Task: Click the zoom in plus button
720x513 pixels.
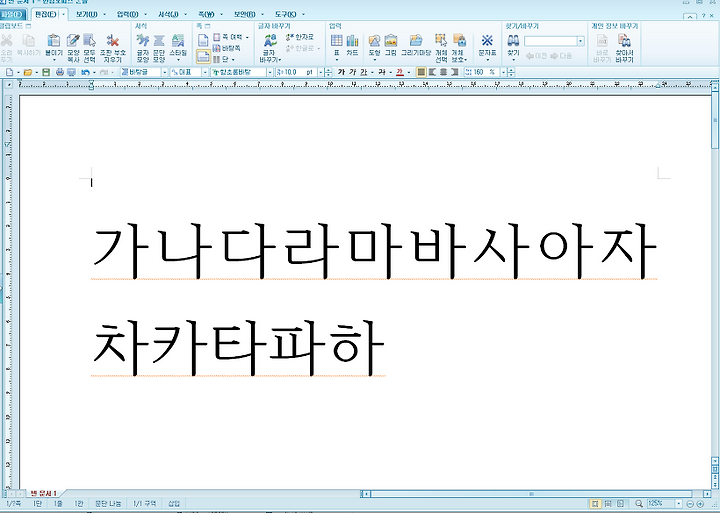Action: (x=700, y=504)
